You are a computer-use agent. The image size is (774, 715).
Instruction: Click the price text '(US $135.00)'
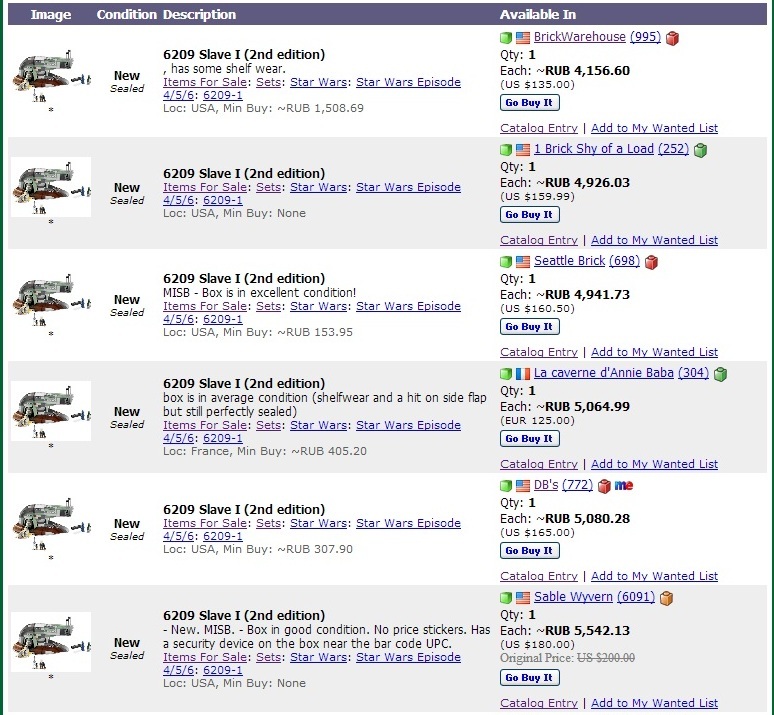[538, 85]
